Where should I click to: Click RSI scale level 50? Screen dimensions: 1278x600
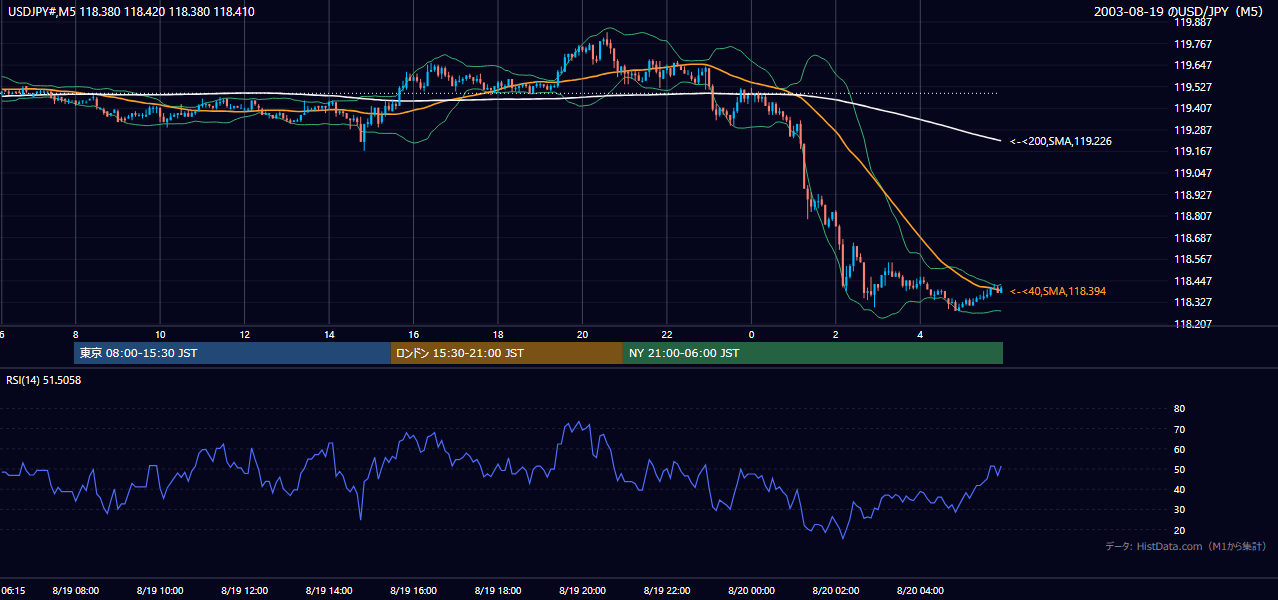(1179, 469)
